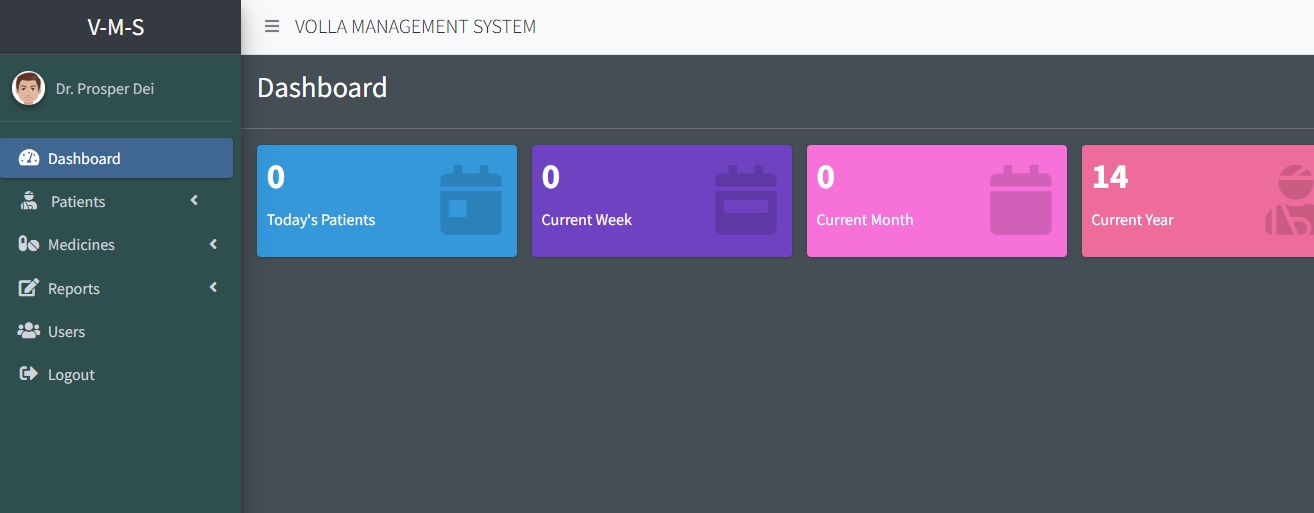Click the Dr. Prosper Dei name

tap(105, 89)
